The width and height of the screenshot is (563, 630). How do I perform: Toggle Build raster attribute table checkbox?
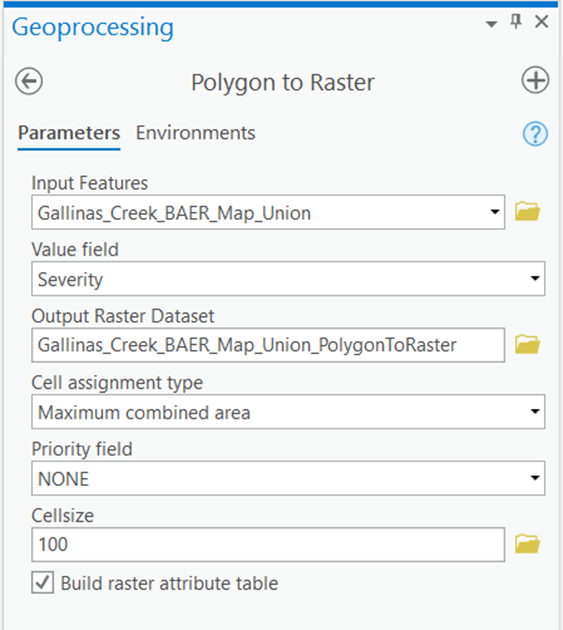pos(43,583)
